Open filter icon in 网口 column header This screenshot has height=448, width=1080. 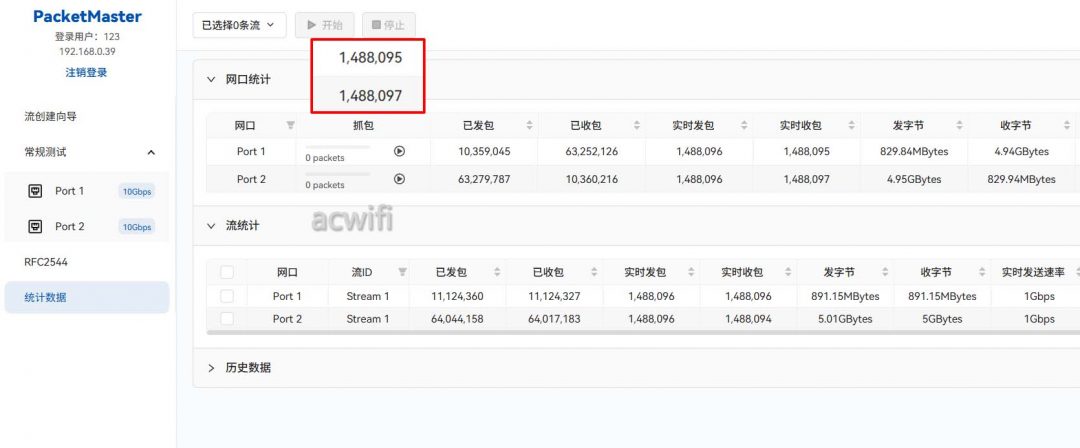[290, 125]
